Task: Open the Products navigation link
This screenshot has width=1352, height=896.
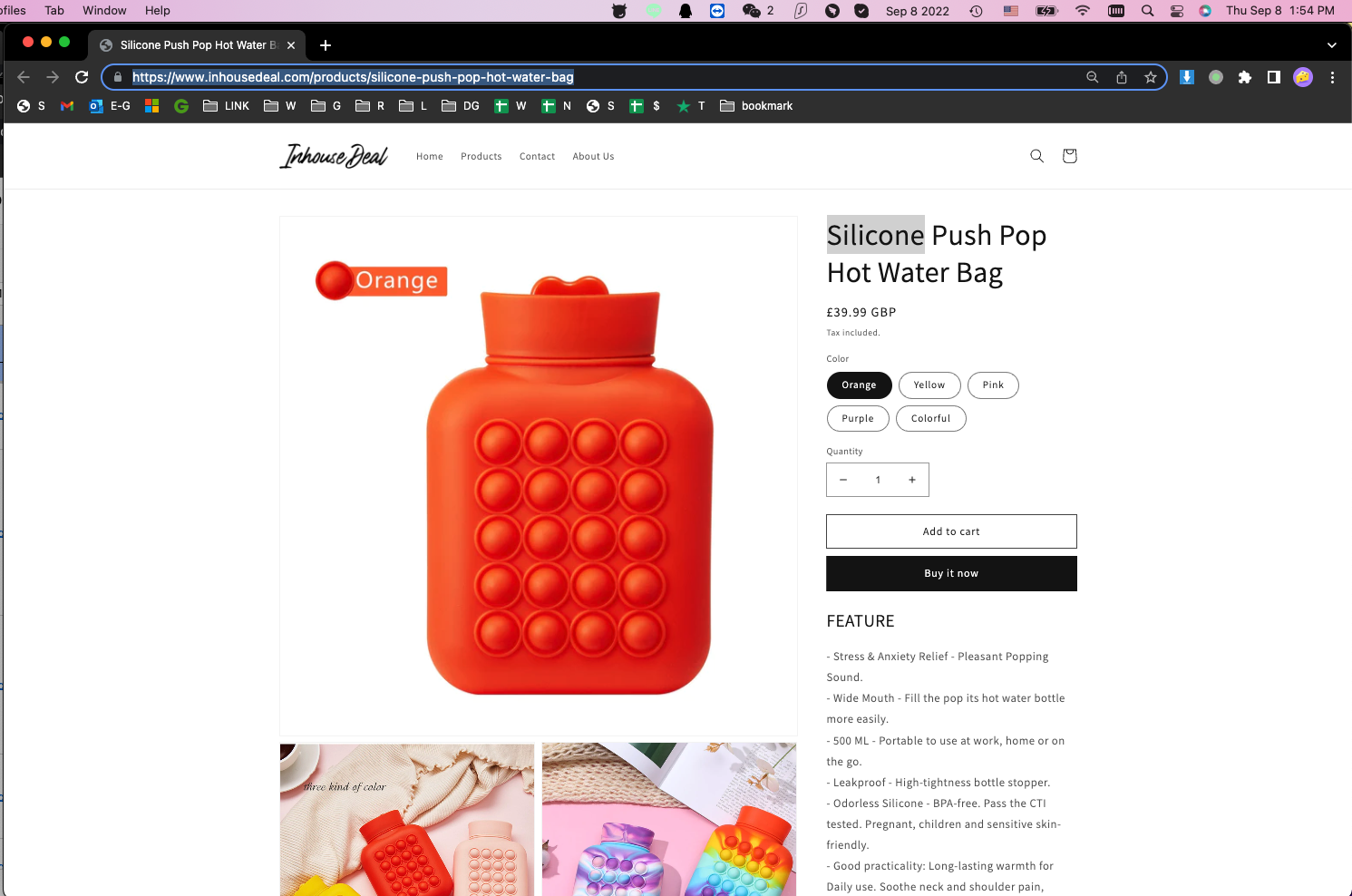Action: click(x=481, y=157)
